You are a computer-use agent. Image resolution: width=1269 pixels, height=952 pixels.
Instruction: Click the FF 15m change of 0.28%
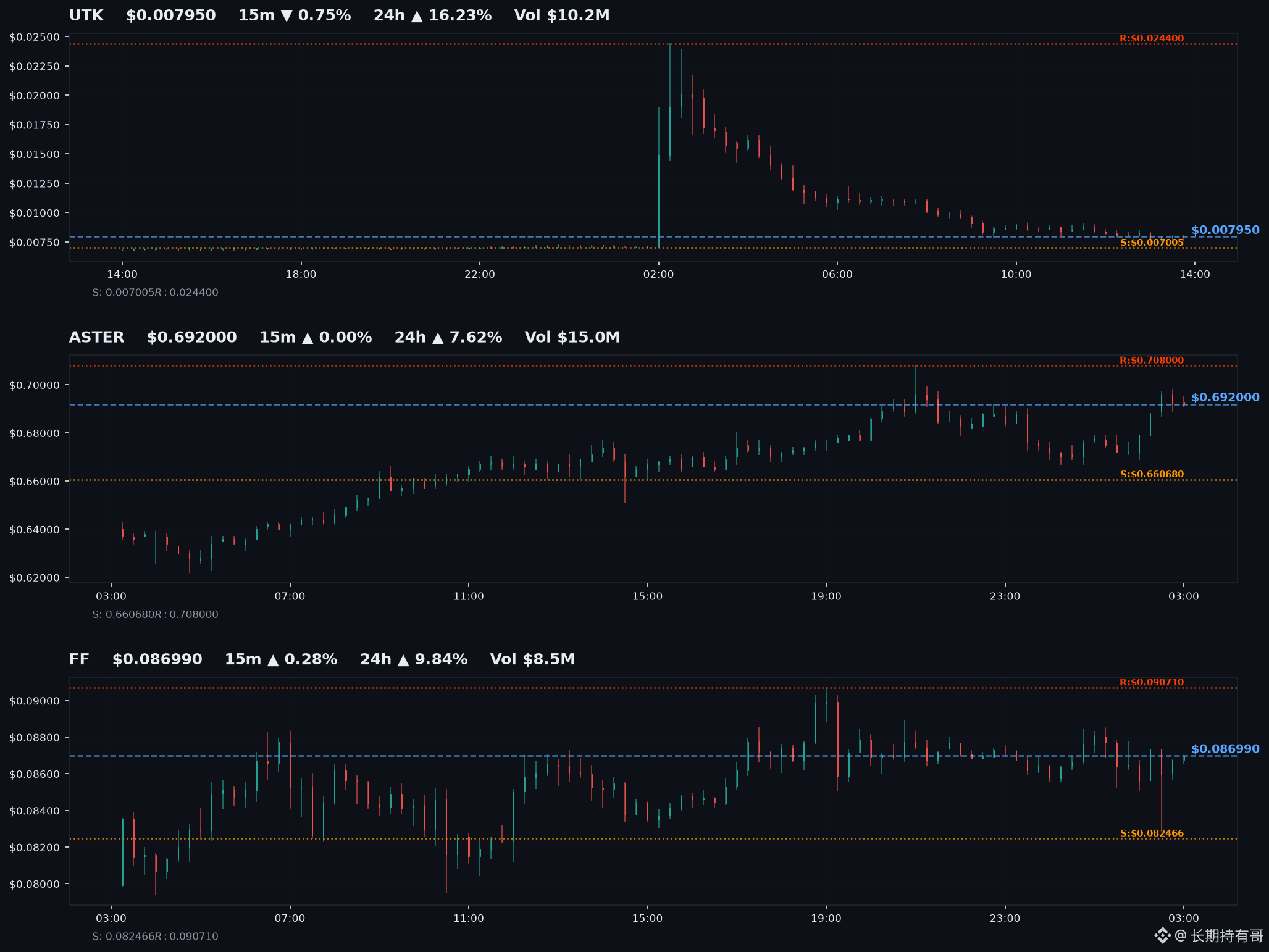281,660
